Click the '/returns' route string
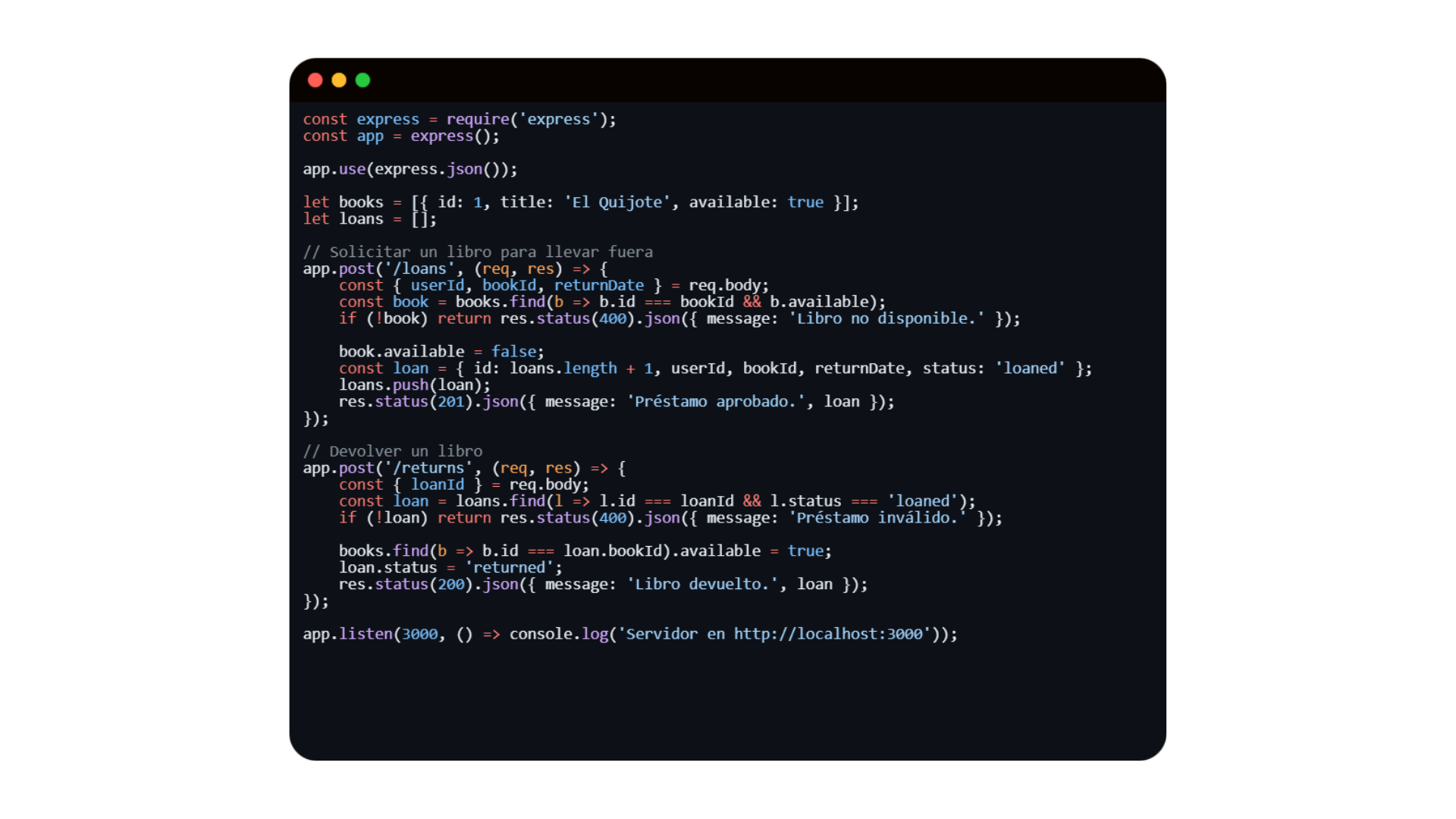The height and width of the screenshot is (819, 1456). (428, 468)
